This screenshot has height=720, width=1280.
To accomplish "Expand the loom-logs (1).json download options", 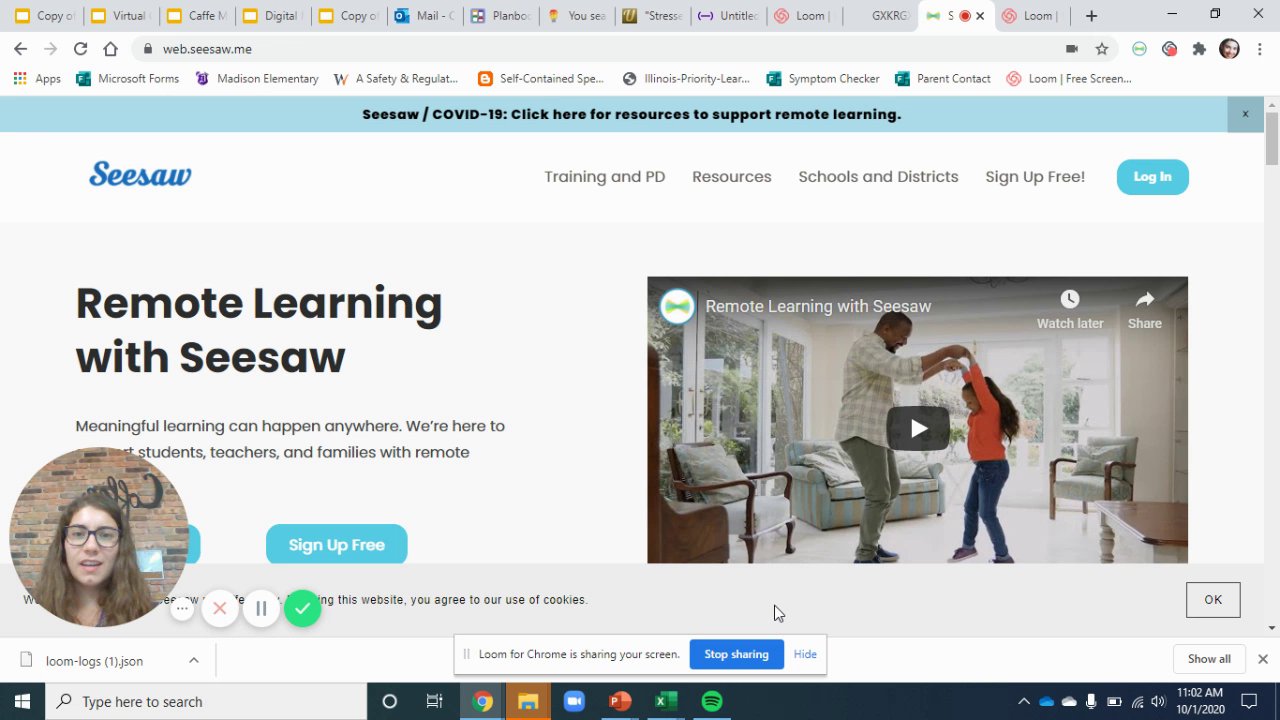I will coord(194,660).
